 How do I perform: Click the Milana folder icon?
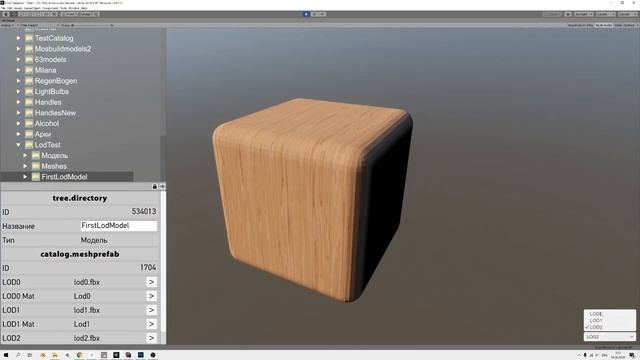click(x=29, y=70)
